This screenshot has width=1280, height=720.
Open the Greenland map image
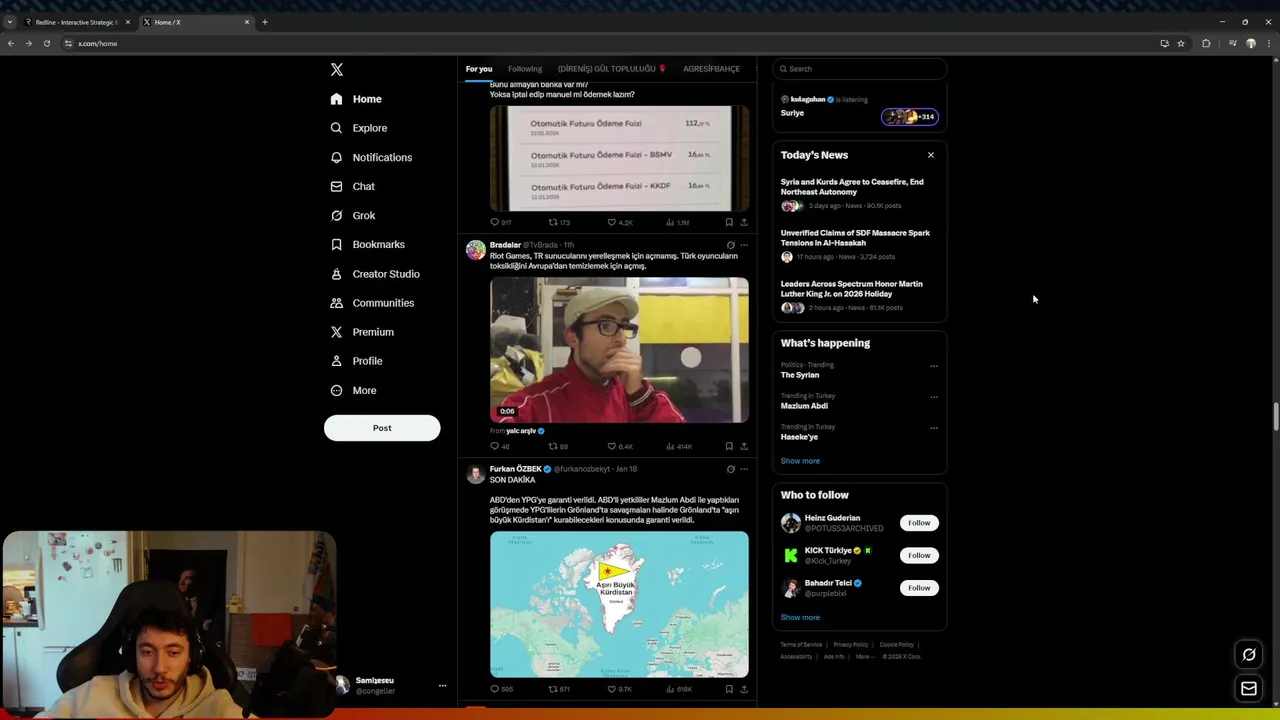pyautogui.click(x=619, y=604)
